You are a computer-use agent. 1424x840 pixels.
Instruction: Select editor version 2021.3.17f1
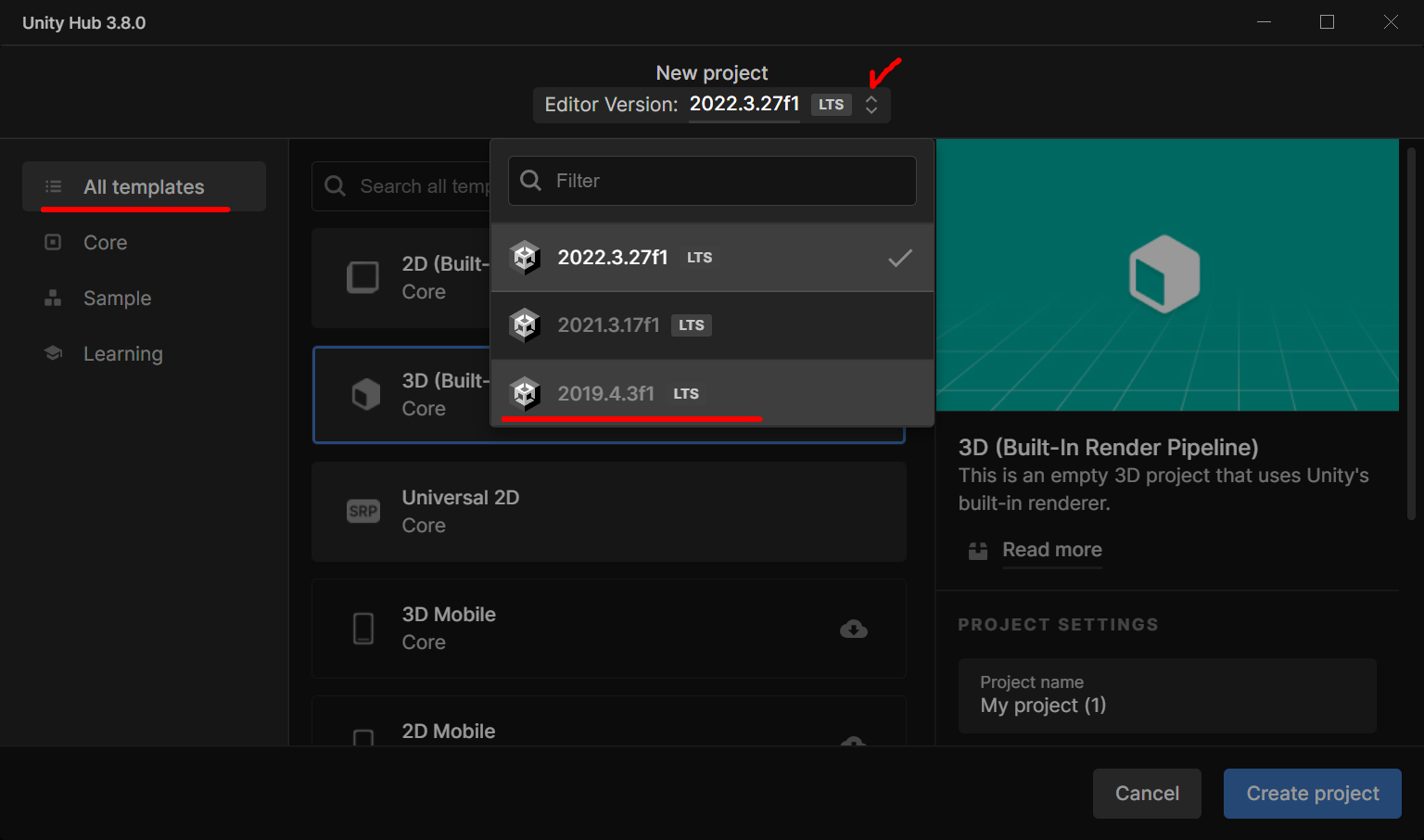coord(712,325)
